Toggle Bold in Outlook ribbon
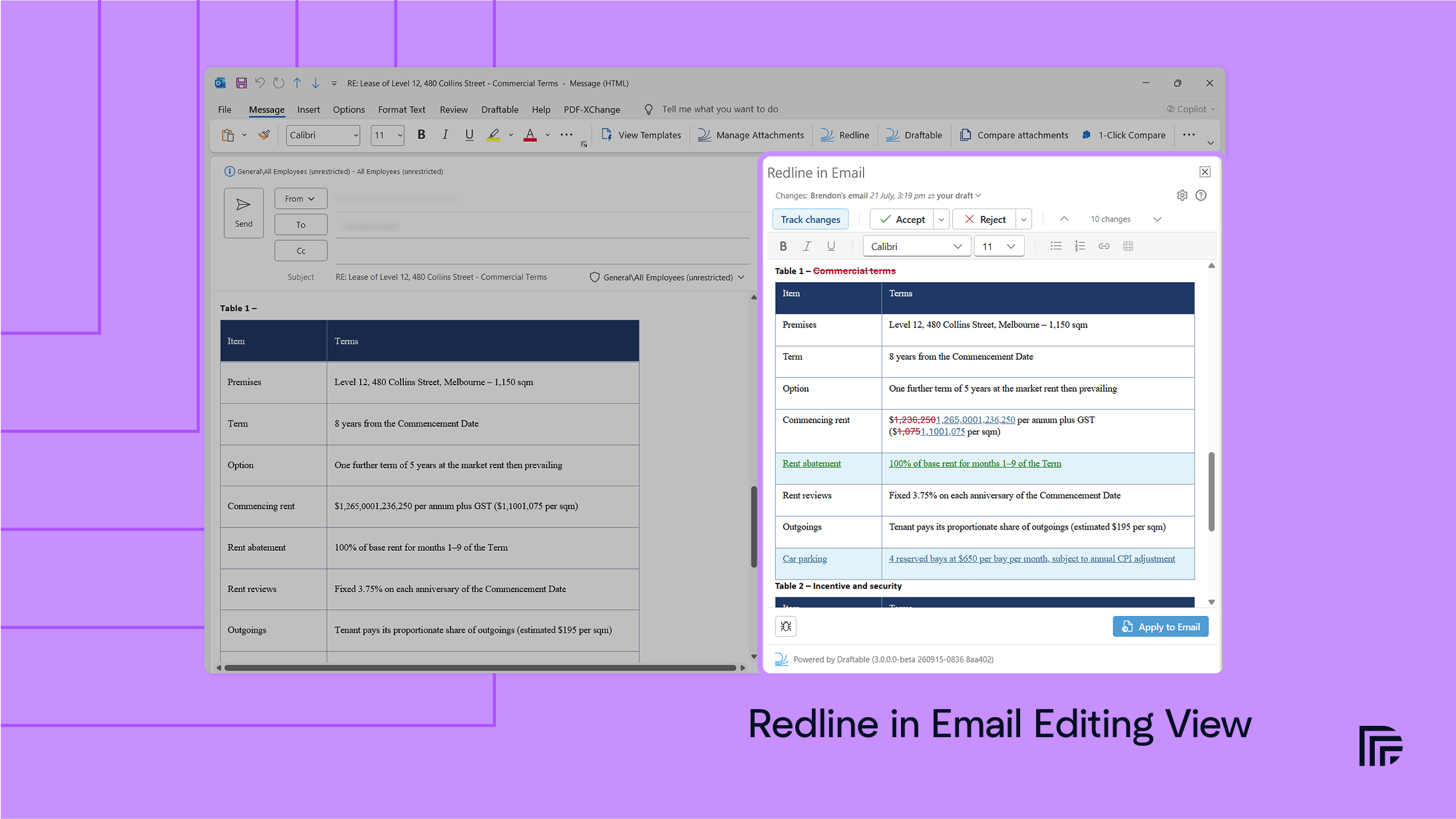1456x819 pixels. pyautogui.click(x=421, y=135)
